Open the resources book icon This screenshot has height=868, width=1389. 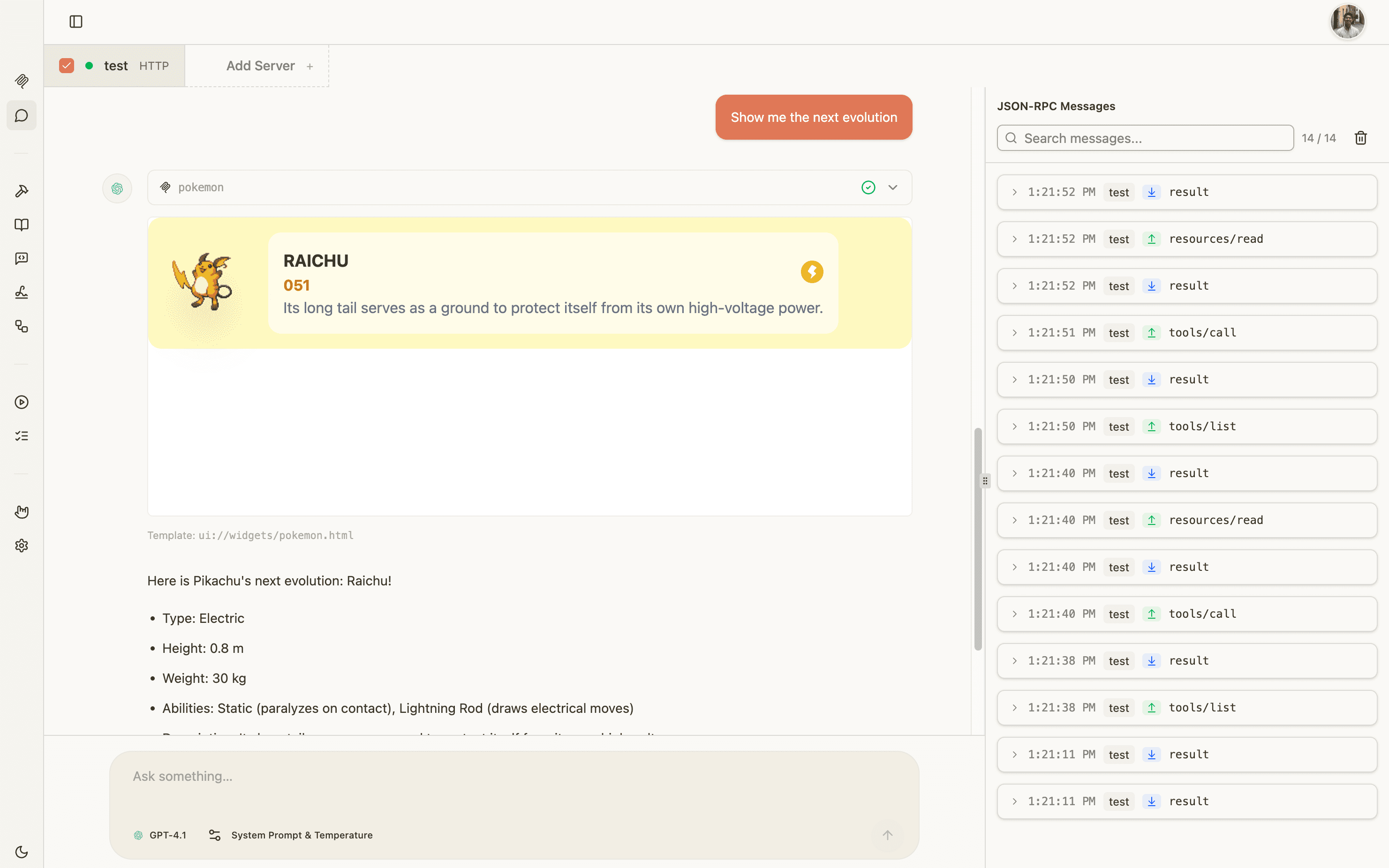coord(22,224)
